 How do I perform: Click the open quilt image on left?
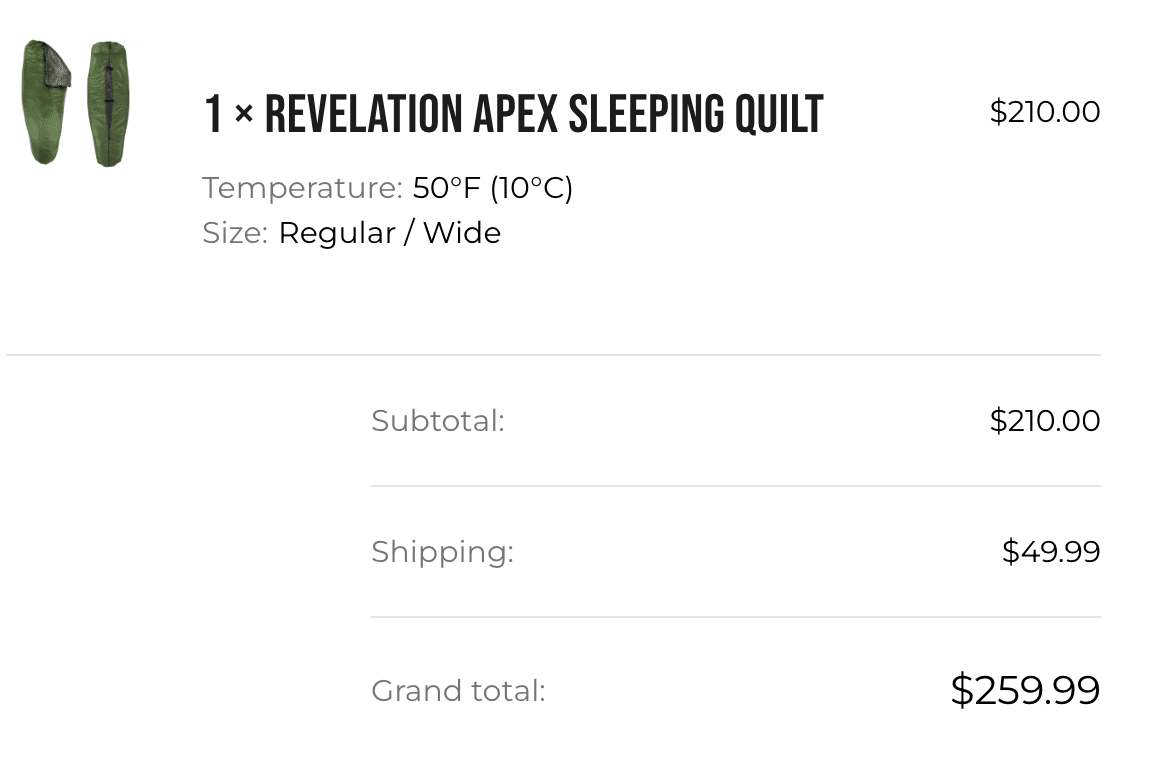pyautogui.click(x=46, y=102)
